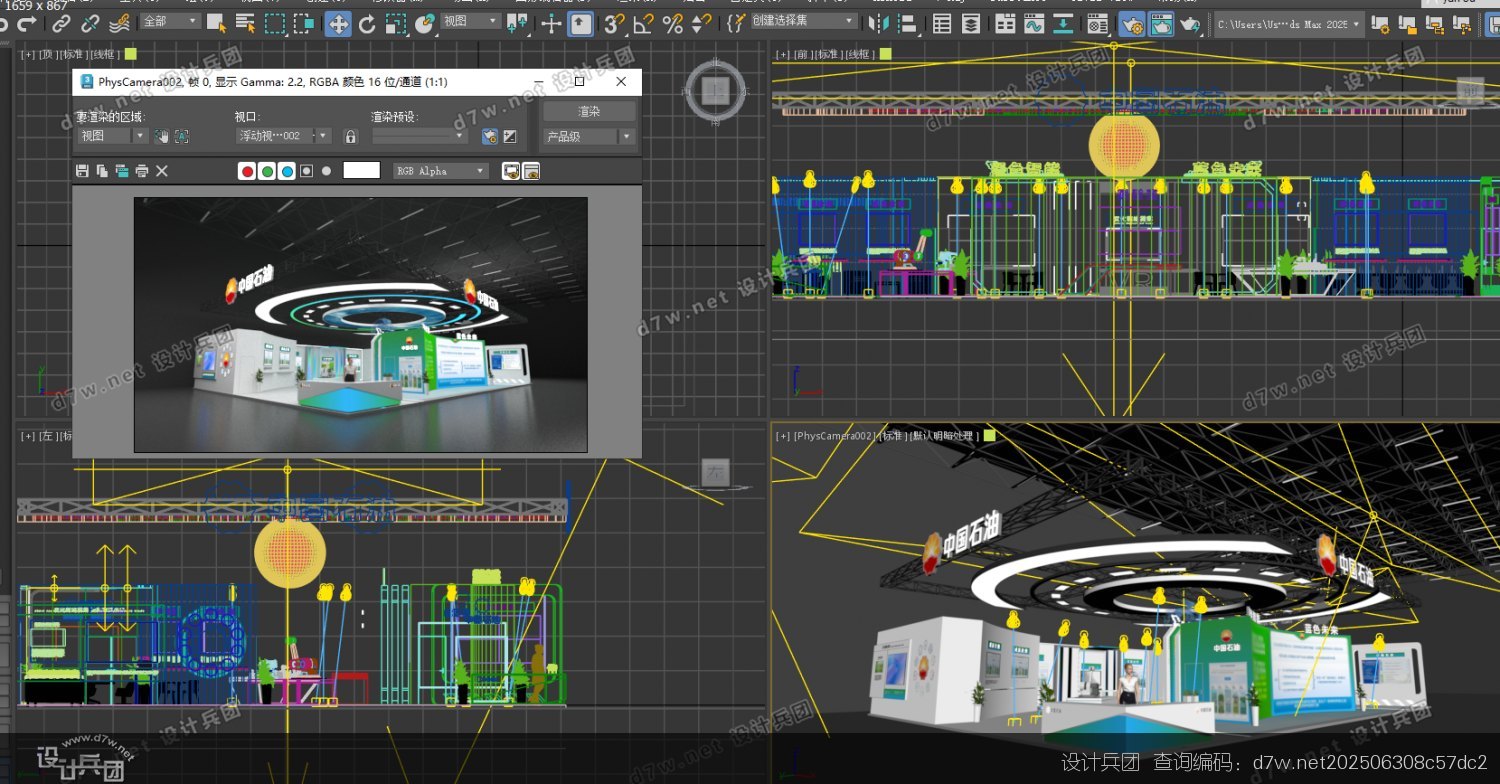Viewport: 1500px width, 784px height.
Task: Toggle the blue channel display
Action: coord(287,171)
